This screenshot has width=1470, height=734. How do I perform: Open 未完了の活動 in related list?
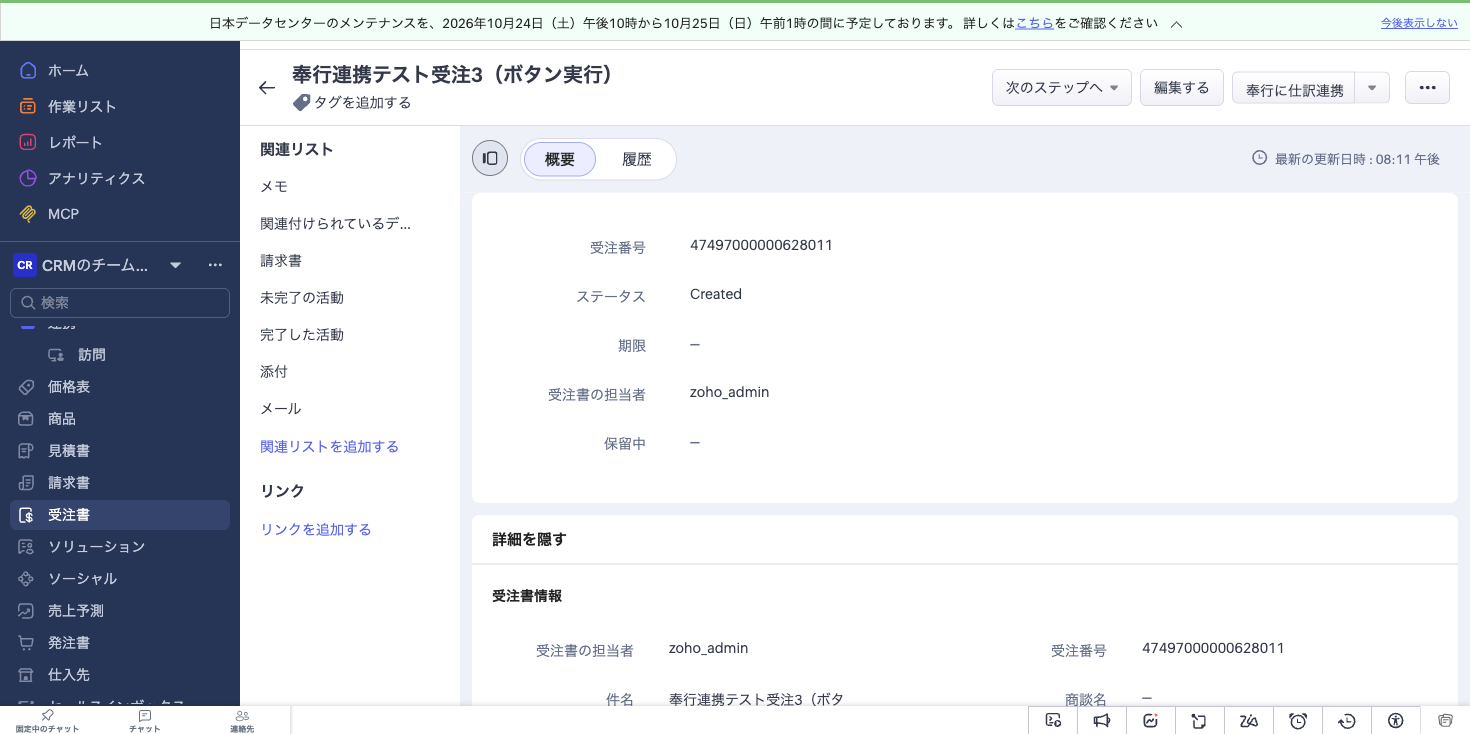(302, 297)
